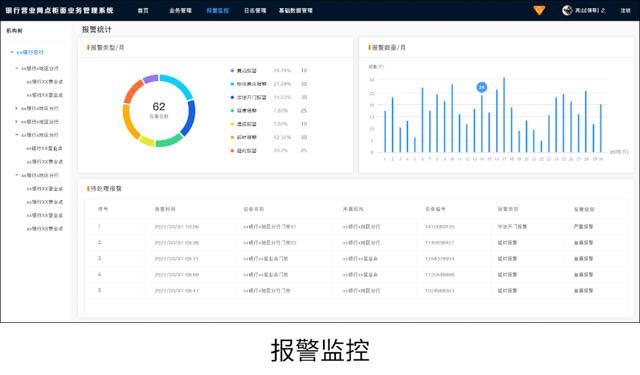Viewport: 640px width, 375px height.
Task: Click the 注销 logout link
Action: pyautogui.click(x=625, y=11)
